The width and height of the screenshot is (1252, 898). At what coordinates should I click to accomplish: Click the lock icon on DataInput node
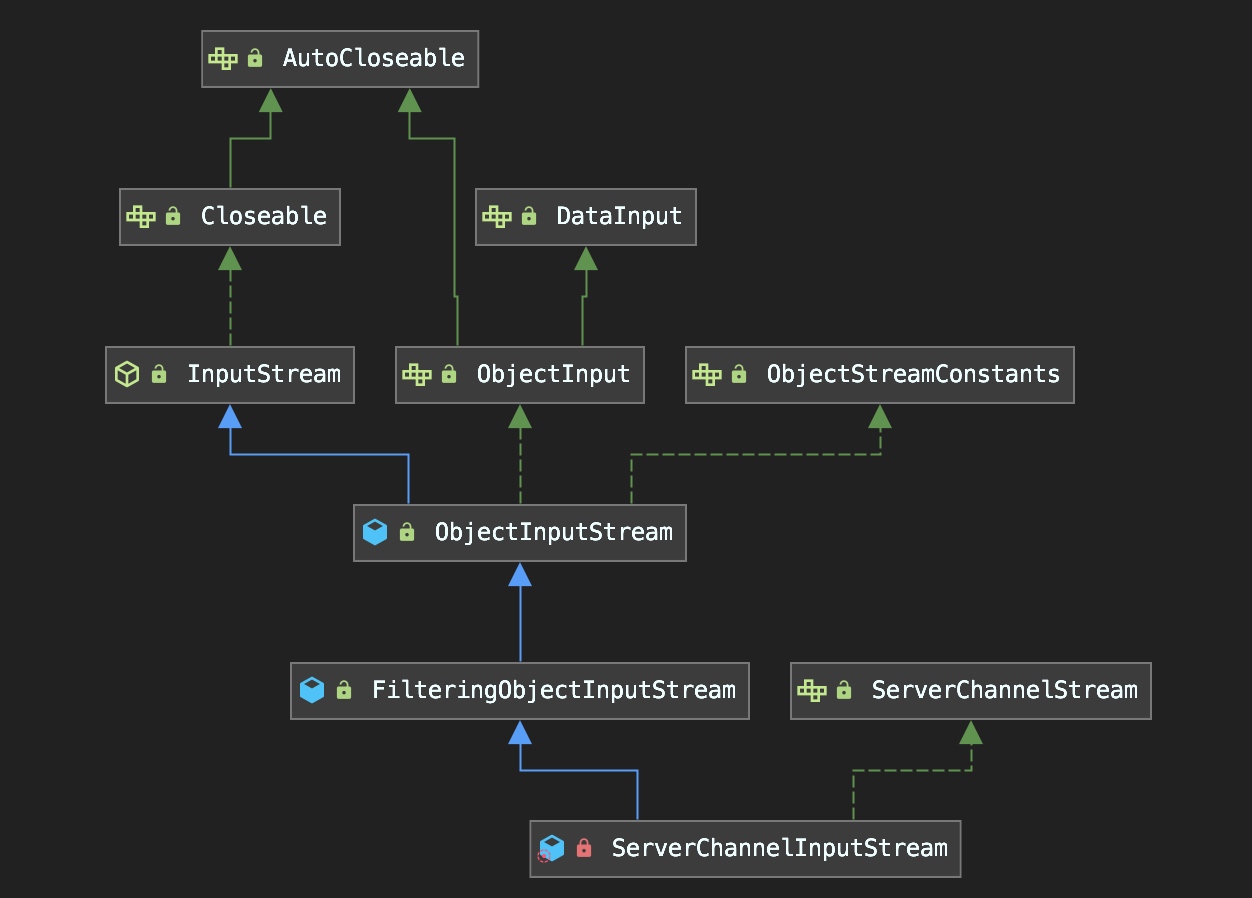529,216
